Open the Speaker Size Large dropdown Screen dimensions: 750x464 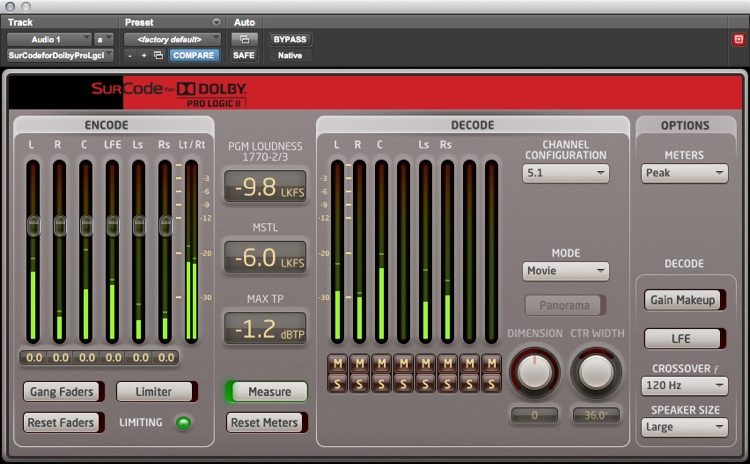[684, 427]
